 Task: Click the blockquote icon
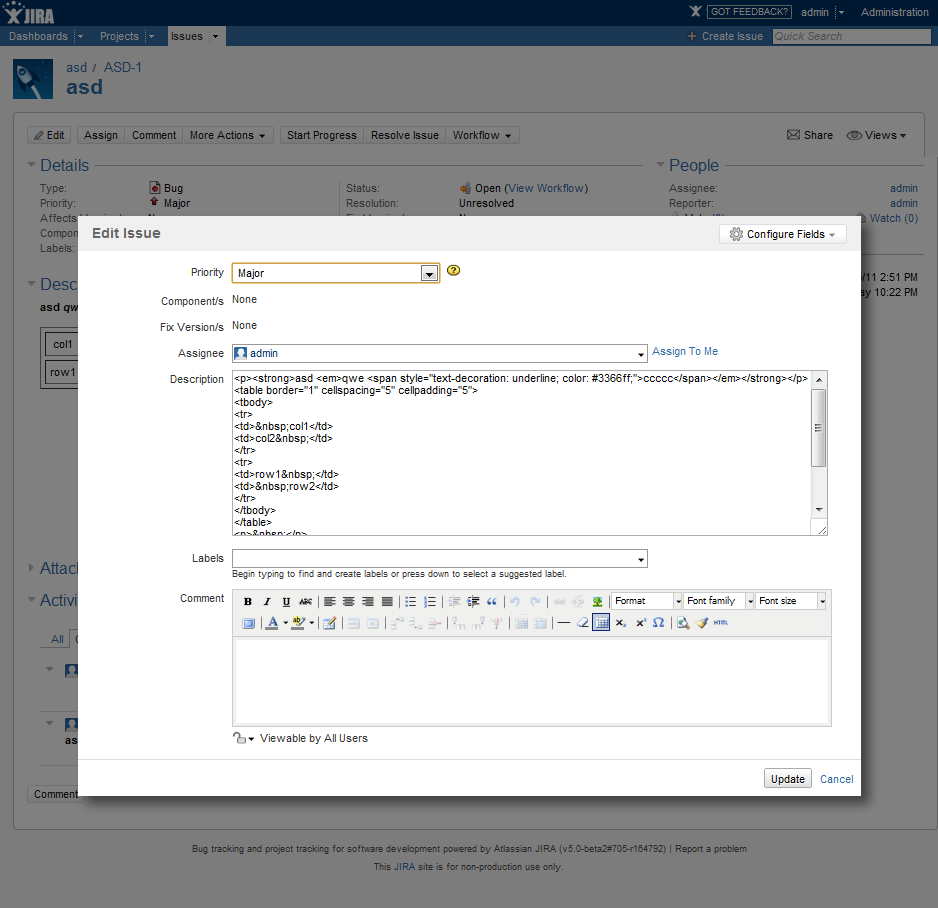tap(492, 602)
